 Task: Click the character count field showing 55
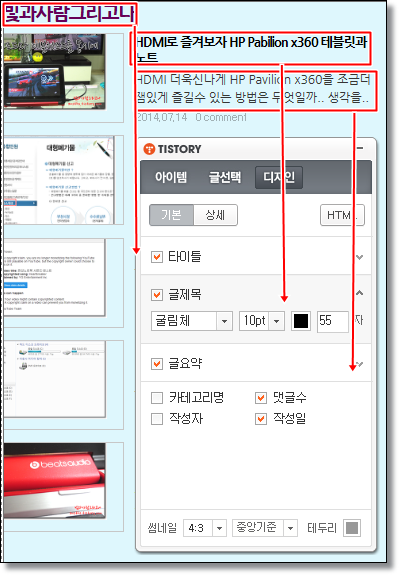(333, 322)
